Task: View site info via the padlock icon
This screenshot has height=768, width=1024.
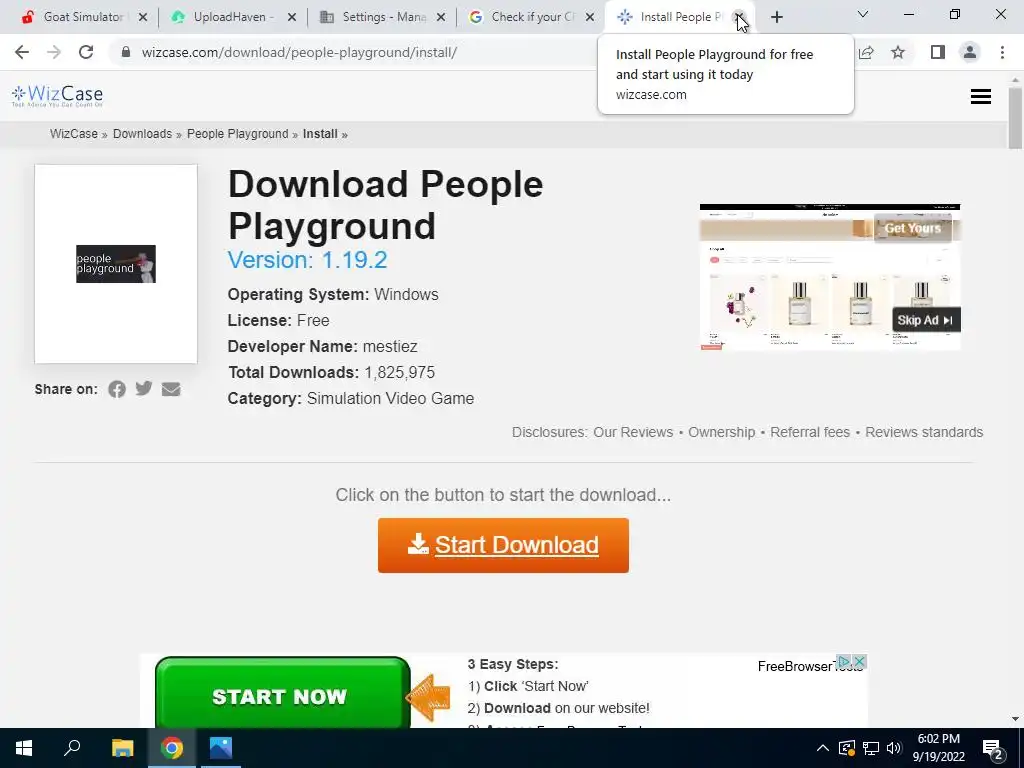Action: tap(126, 52)
